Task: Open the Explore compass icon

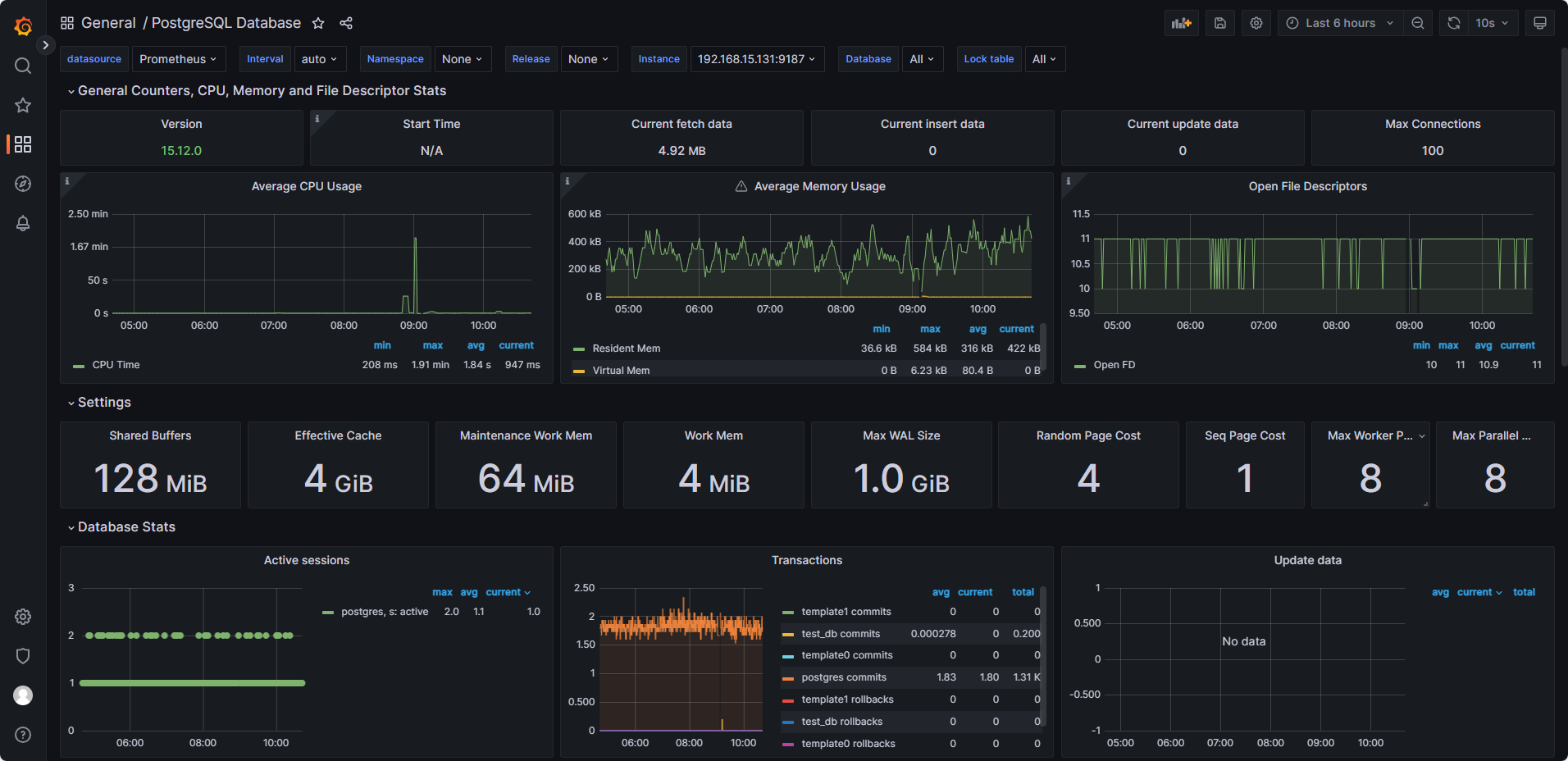Action: click(x=23, y=184)
